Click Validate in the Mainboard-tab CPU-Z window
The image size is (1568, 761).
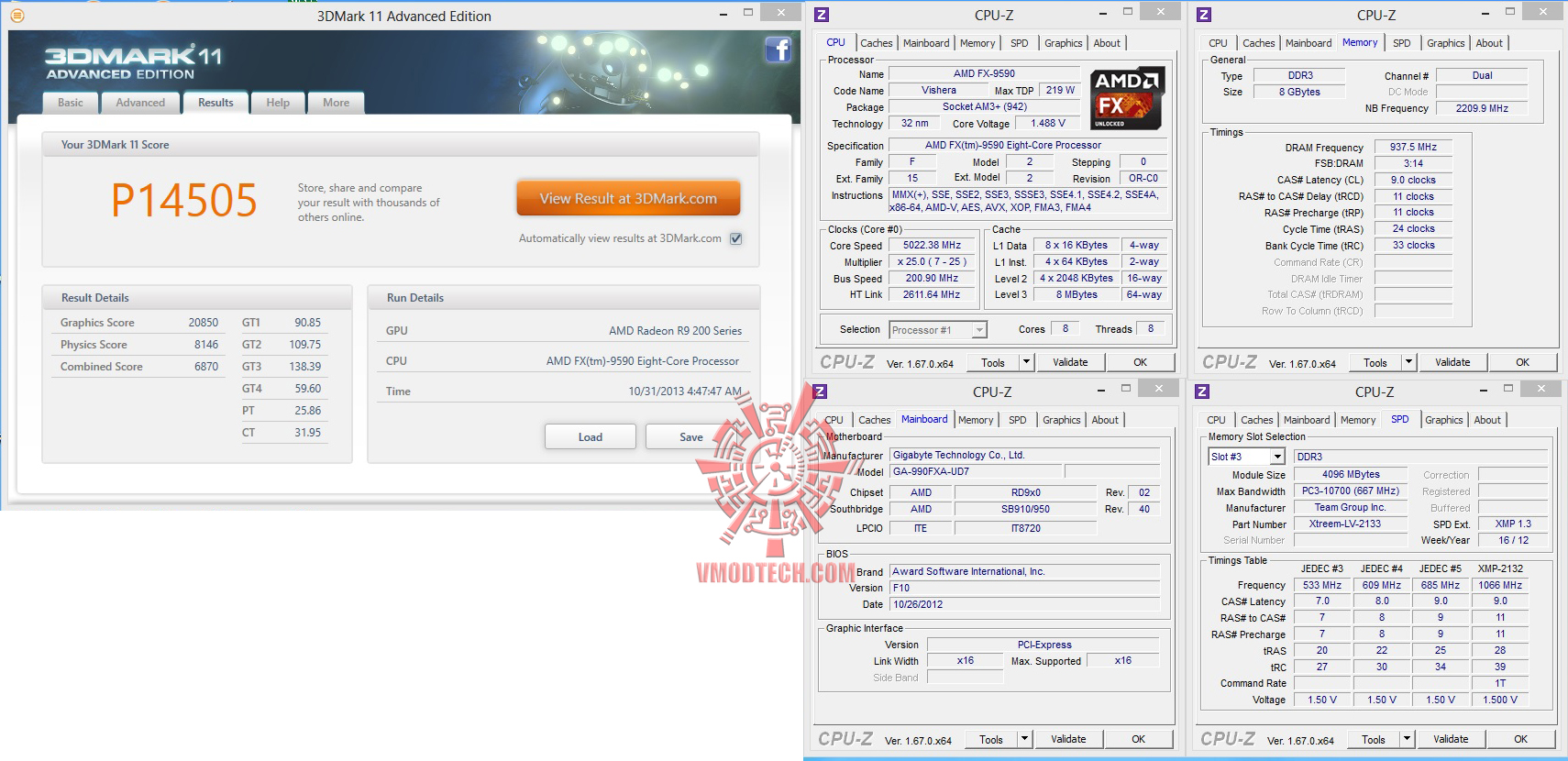1068,739
